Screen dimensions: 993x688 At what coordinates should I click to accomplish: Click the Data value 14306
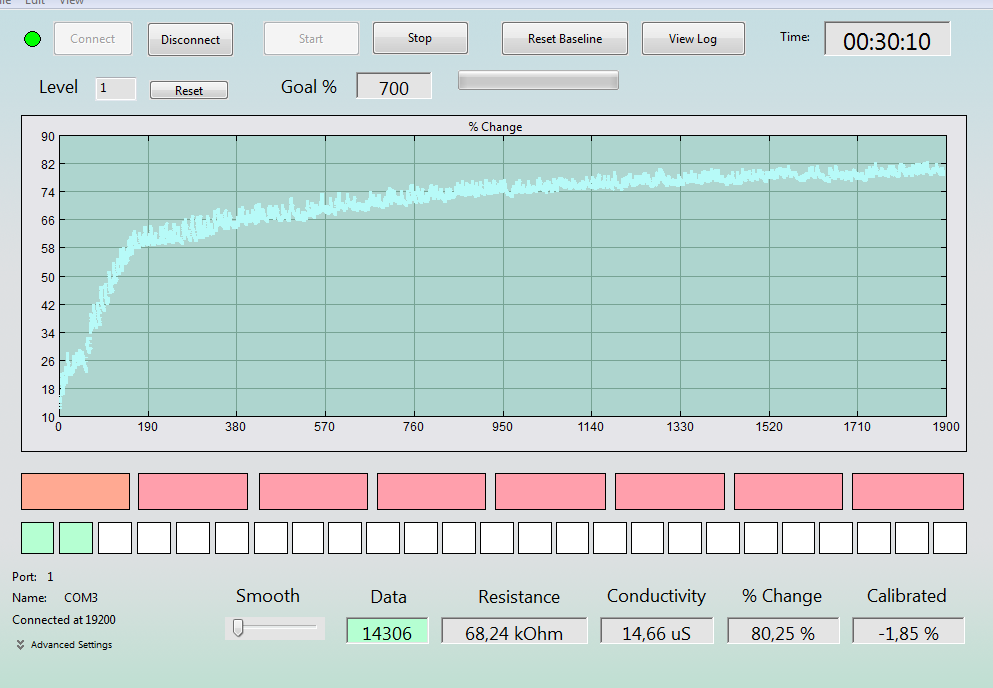(387, 632)
